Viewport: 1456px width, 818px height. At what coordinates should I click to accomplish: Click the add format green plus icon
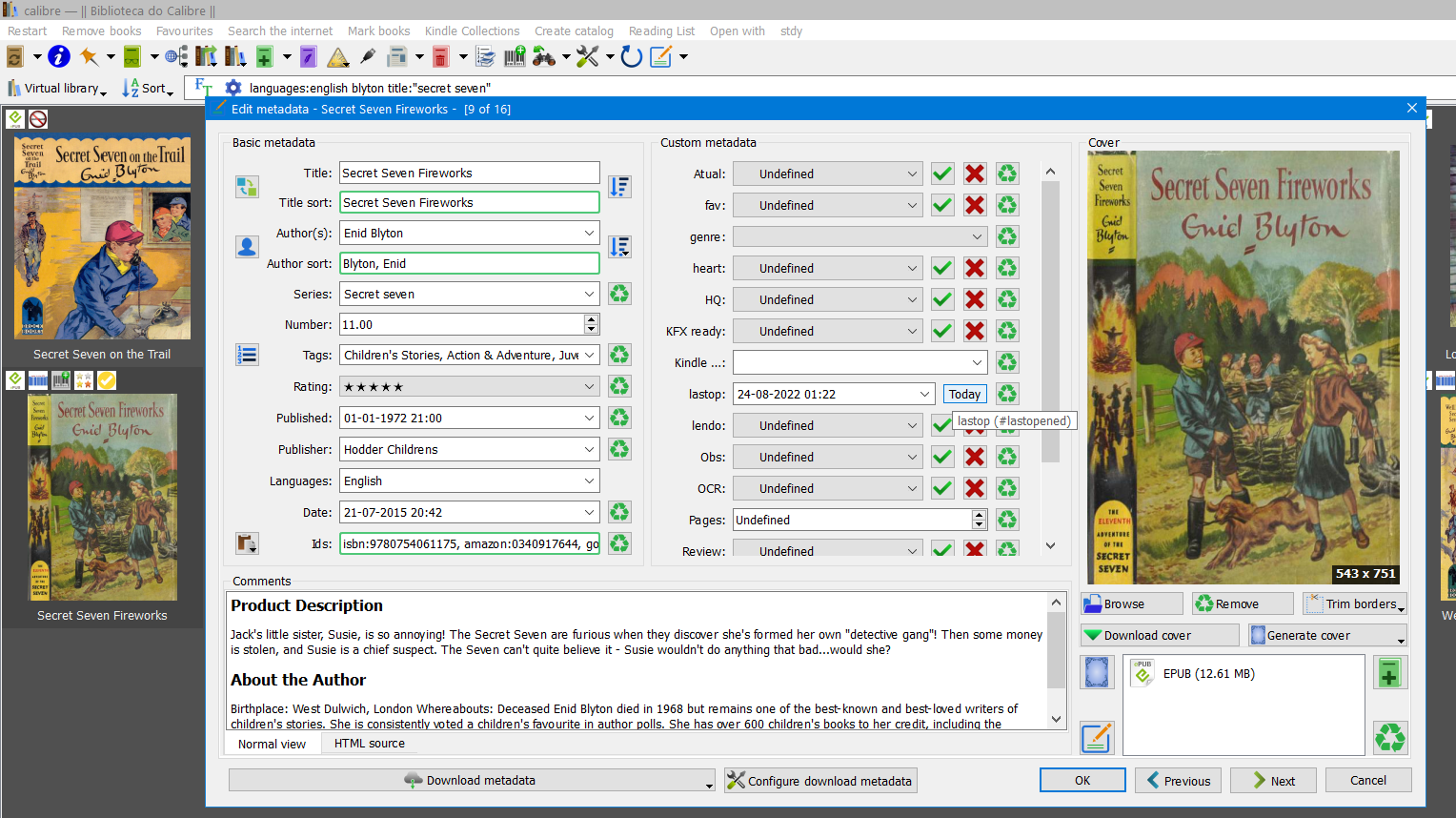click(x=1389, y=674)
